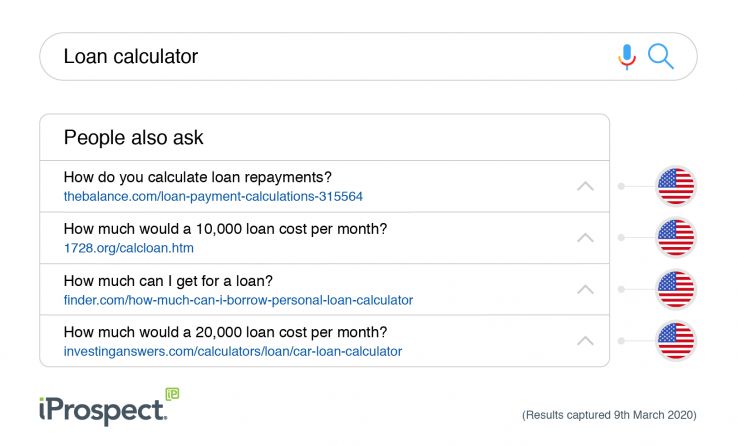
Task: Collapse the 10,000 loan cost question chevron
Action: click(x=585, y=238)
